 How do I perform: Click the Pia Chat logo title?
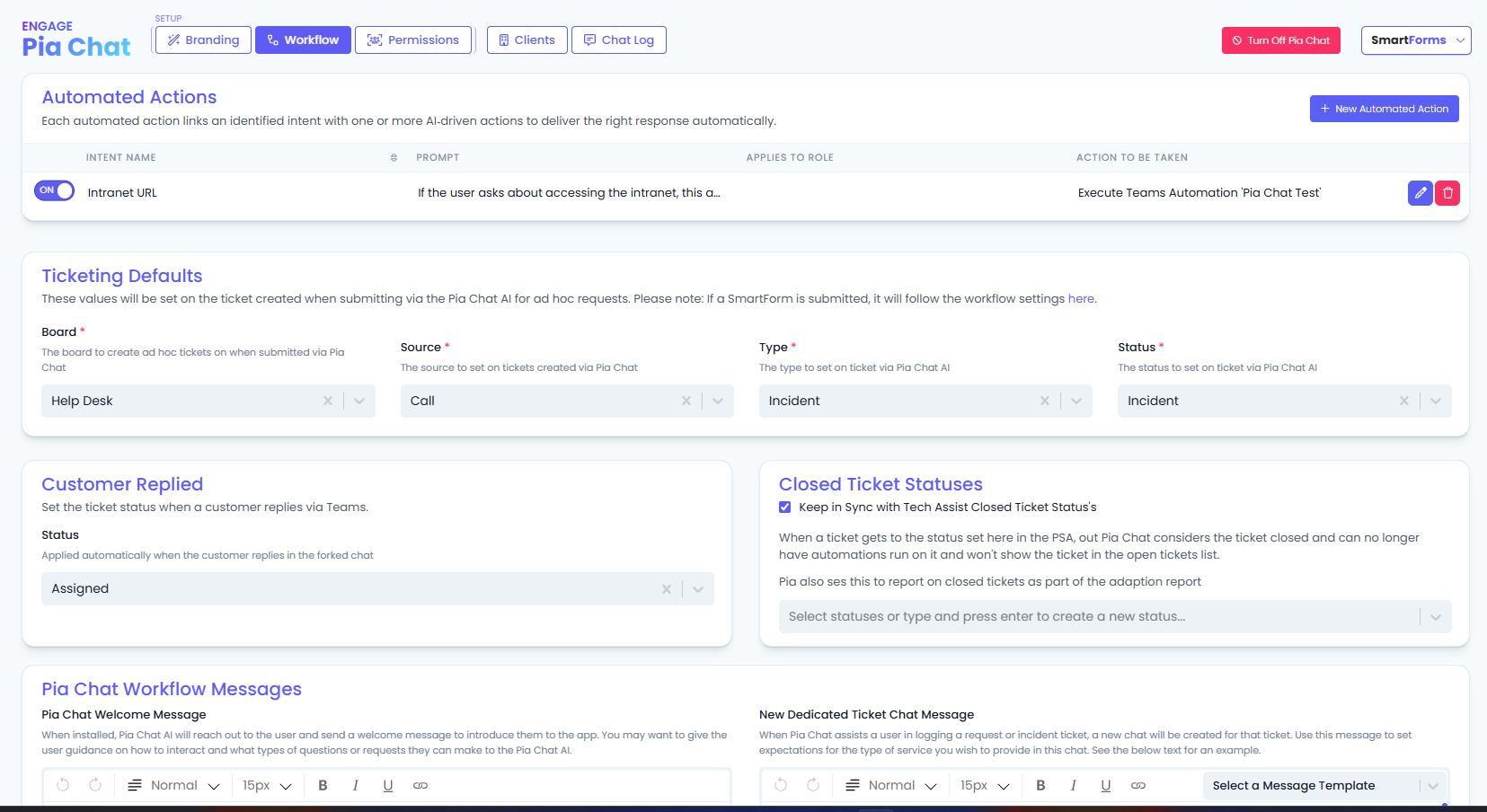pos(76,47)
